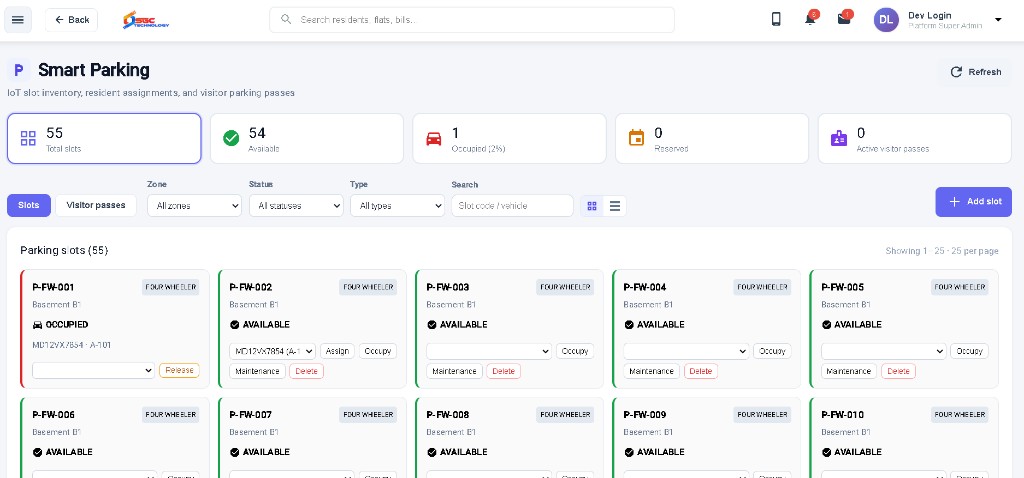
Task: Click the available check icon on P-FW-002
Action: pyautogui.click(x=234, y=325)
